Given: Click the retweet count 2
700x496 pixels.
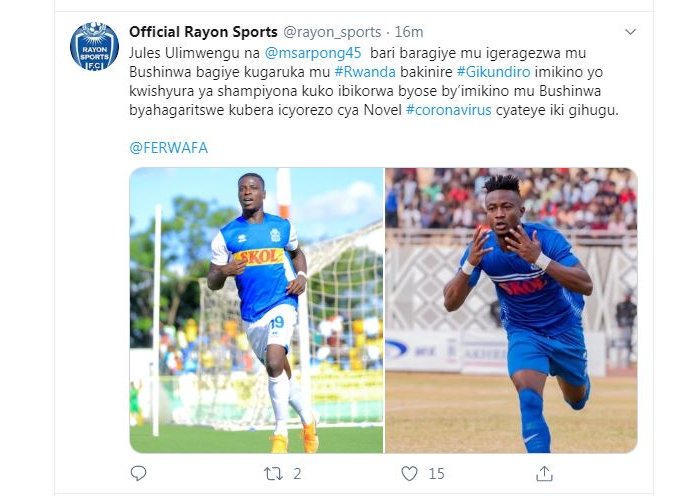Looking at the screenshot, I should pos(297,474).
